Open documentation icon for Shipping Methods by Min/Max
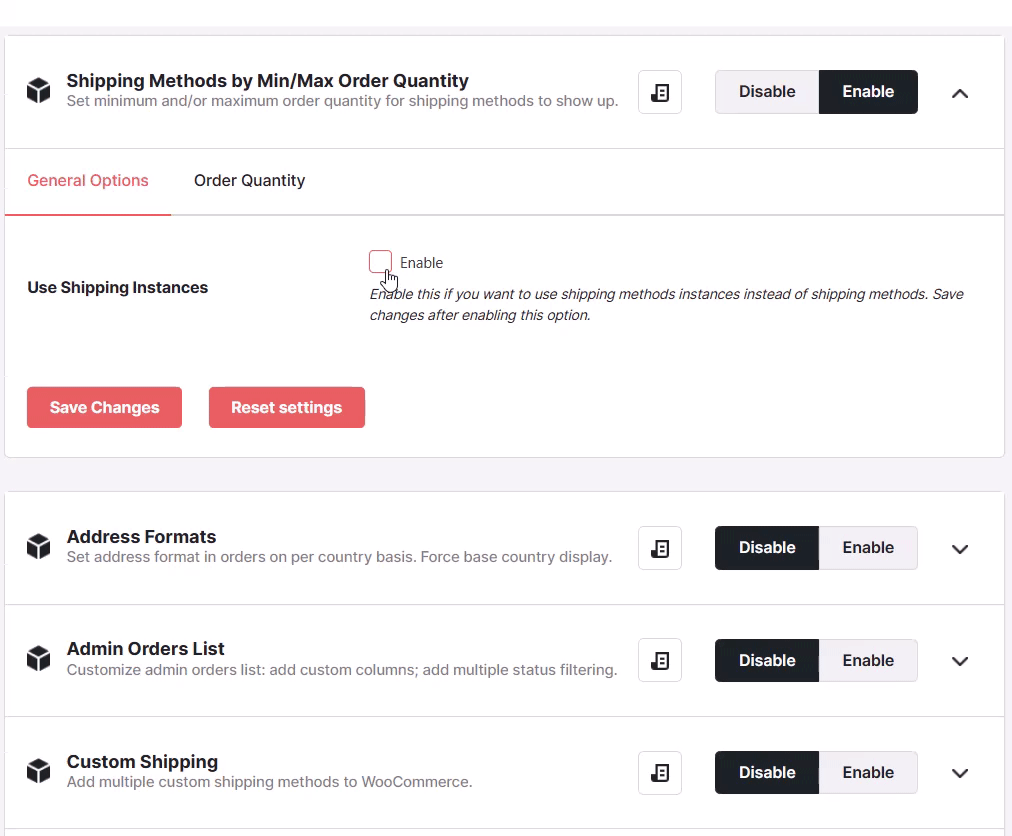 [x=660, y=92]
